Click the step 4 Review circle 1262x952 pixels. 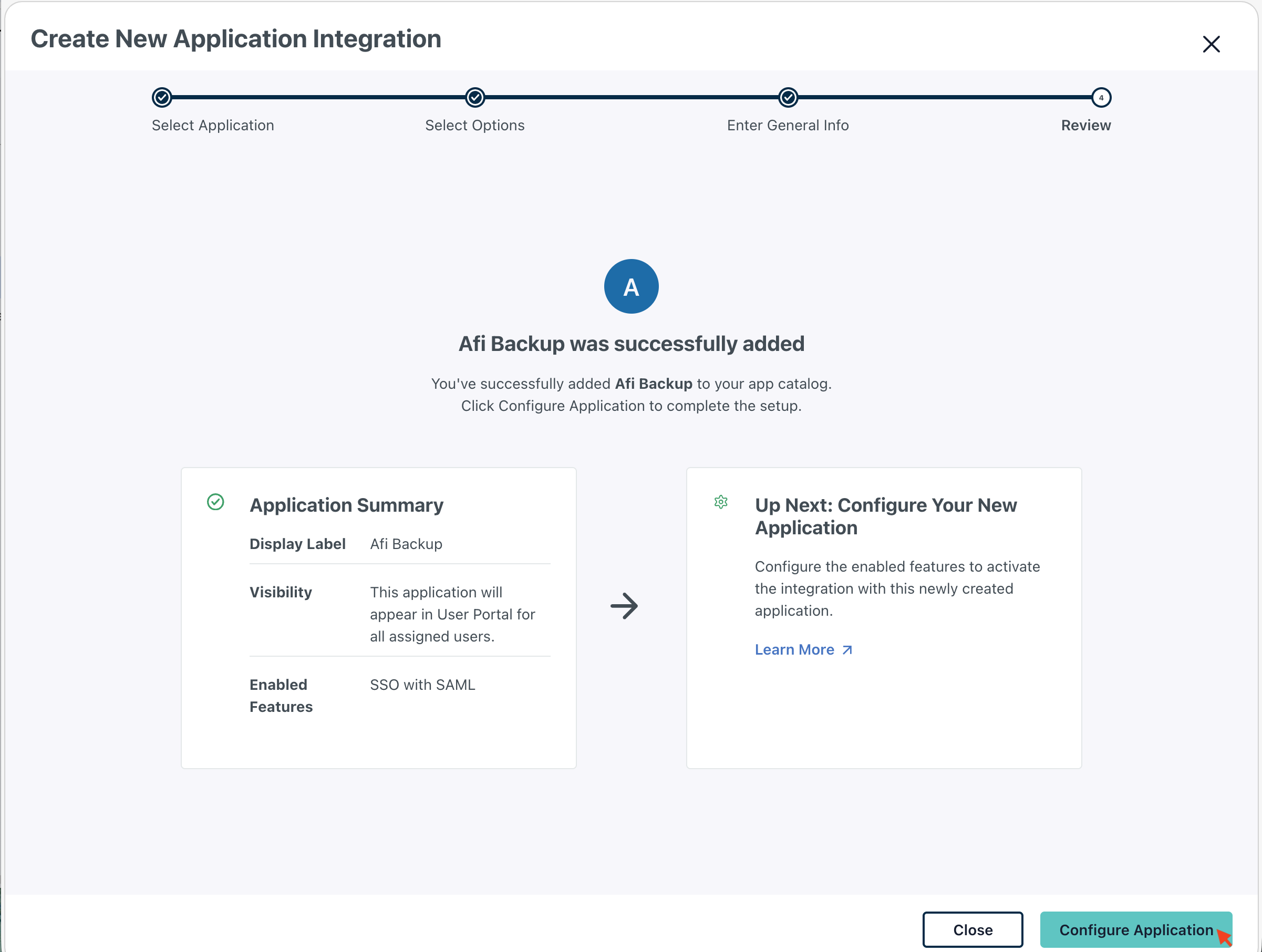(x=1101, y=98)
